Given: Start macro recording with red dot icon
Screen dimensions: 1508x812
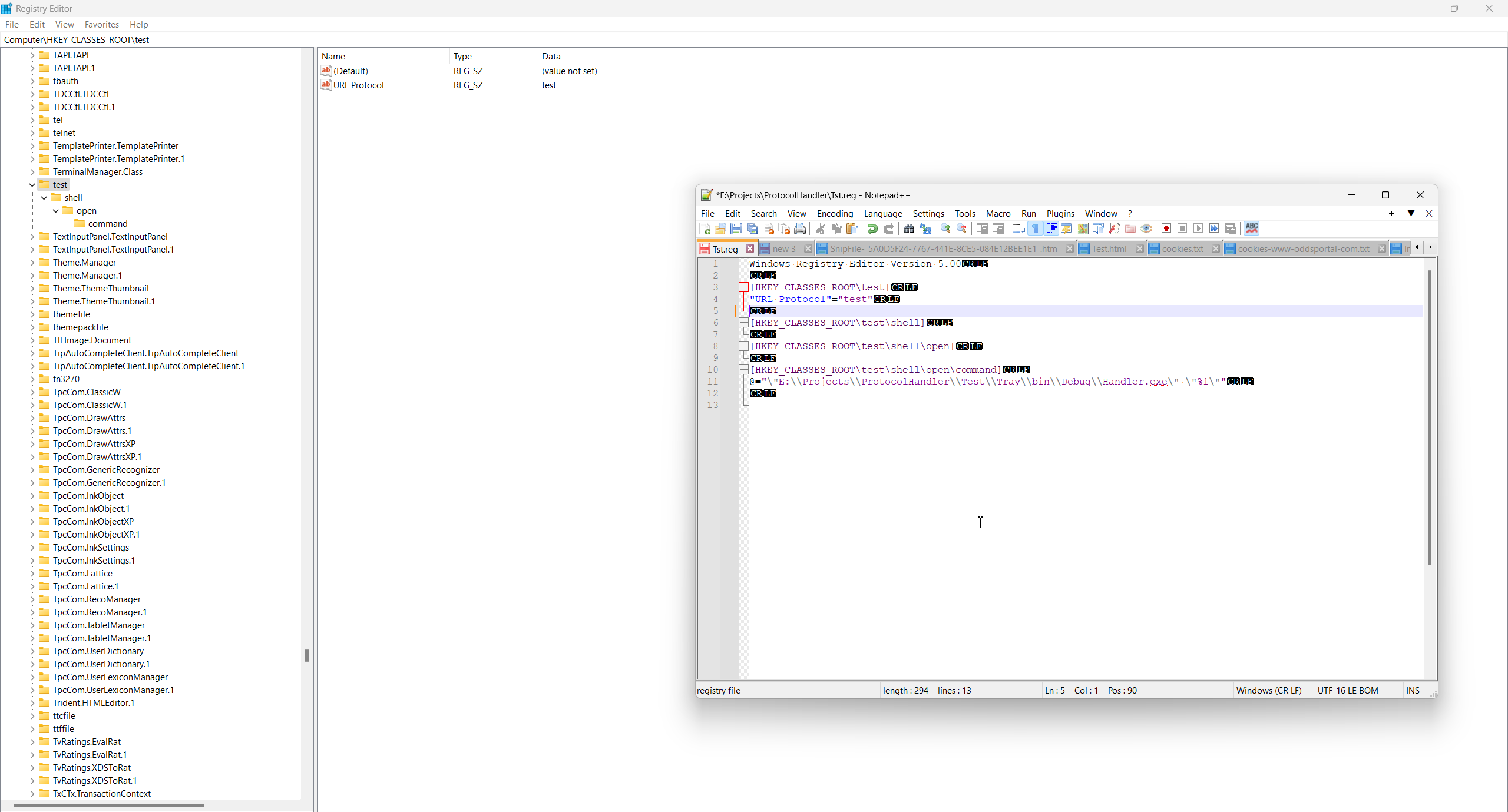Looking at the screenshot, I should pyautogui.click(x=1166, y=229).
